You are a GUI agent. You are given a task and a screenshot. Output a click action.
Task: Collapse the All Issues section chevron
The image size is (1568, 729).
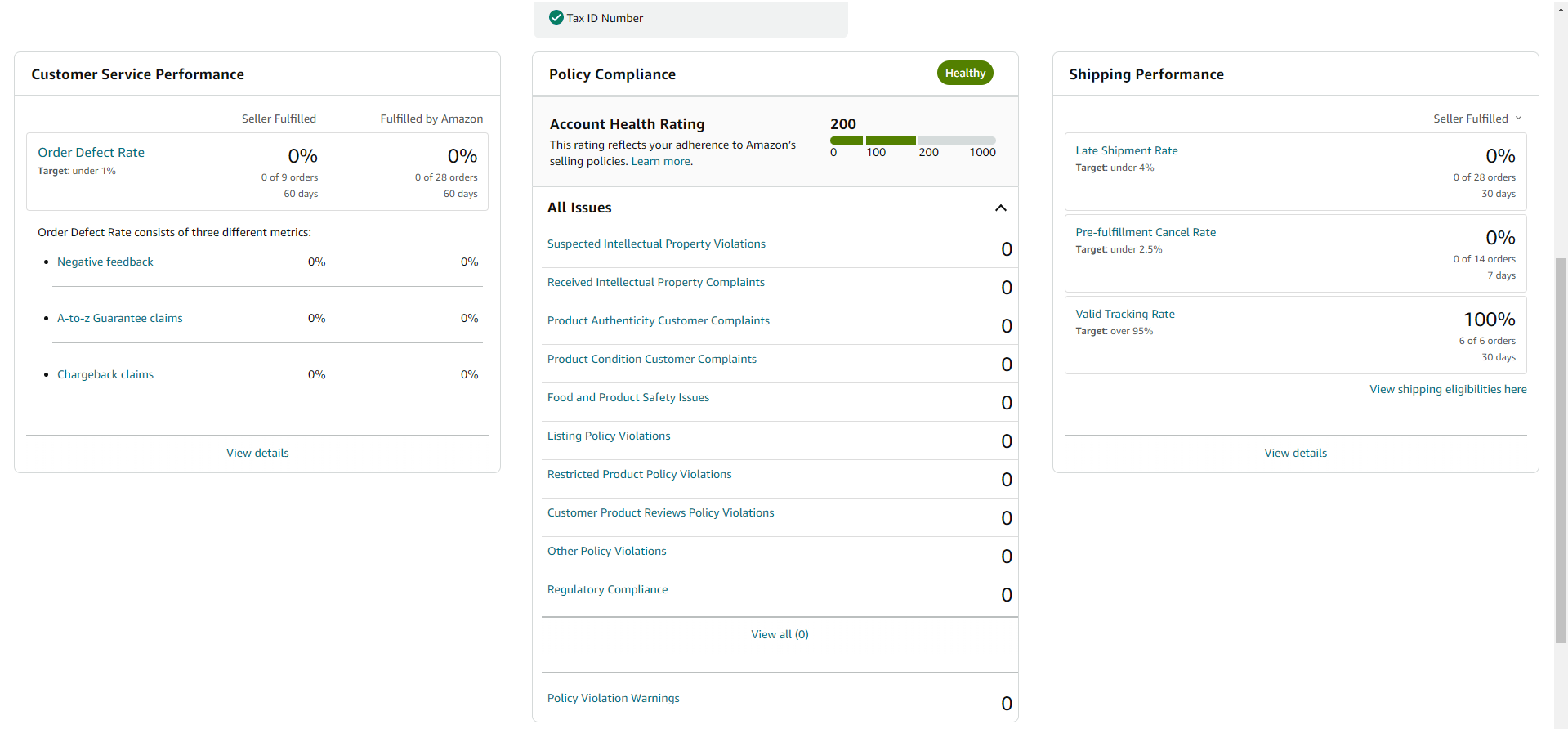1001,208
